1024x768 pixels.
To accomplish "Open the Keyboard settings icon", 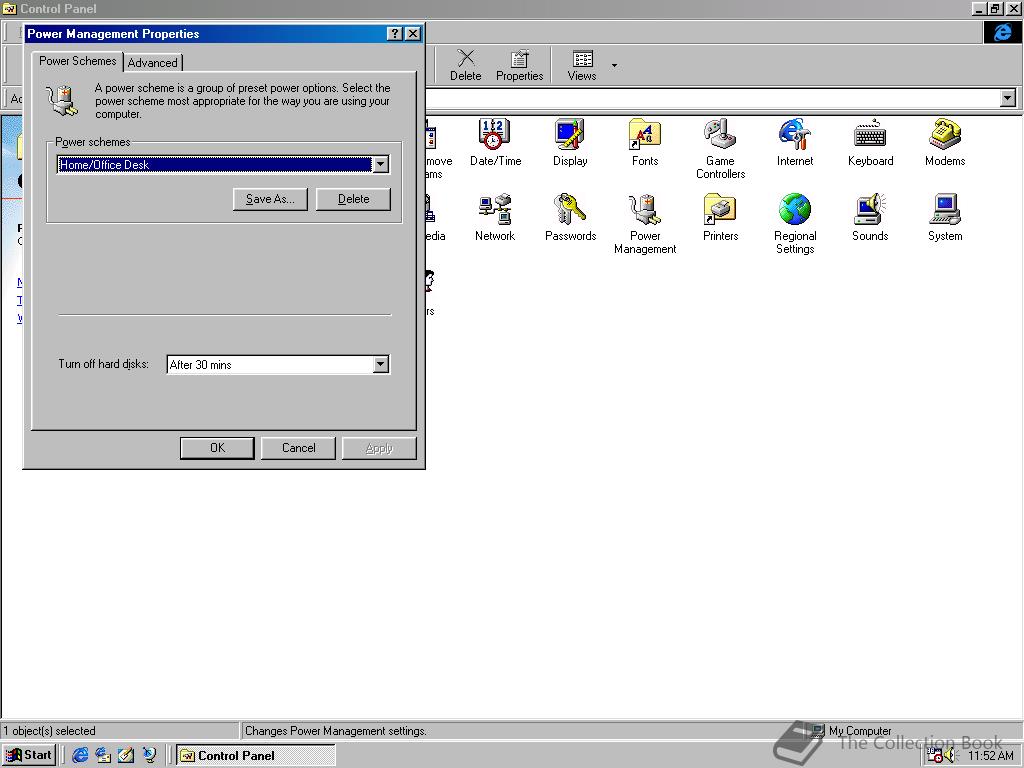I will pyautogui.click(x=870, y=142).
